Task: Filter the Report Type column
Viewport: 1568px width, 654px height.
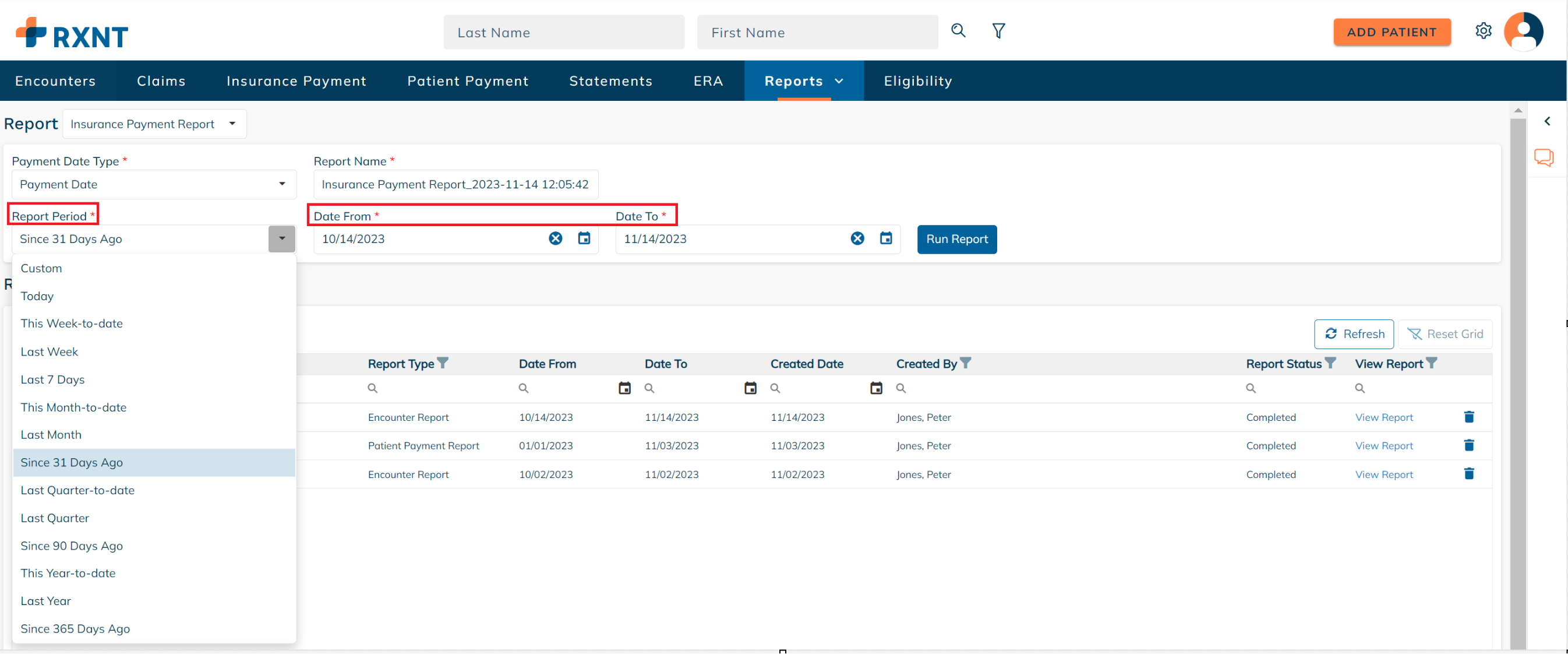Action: (443, 363)
